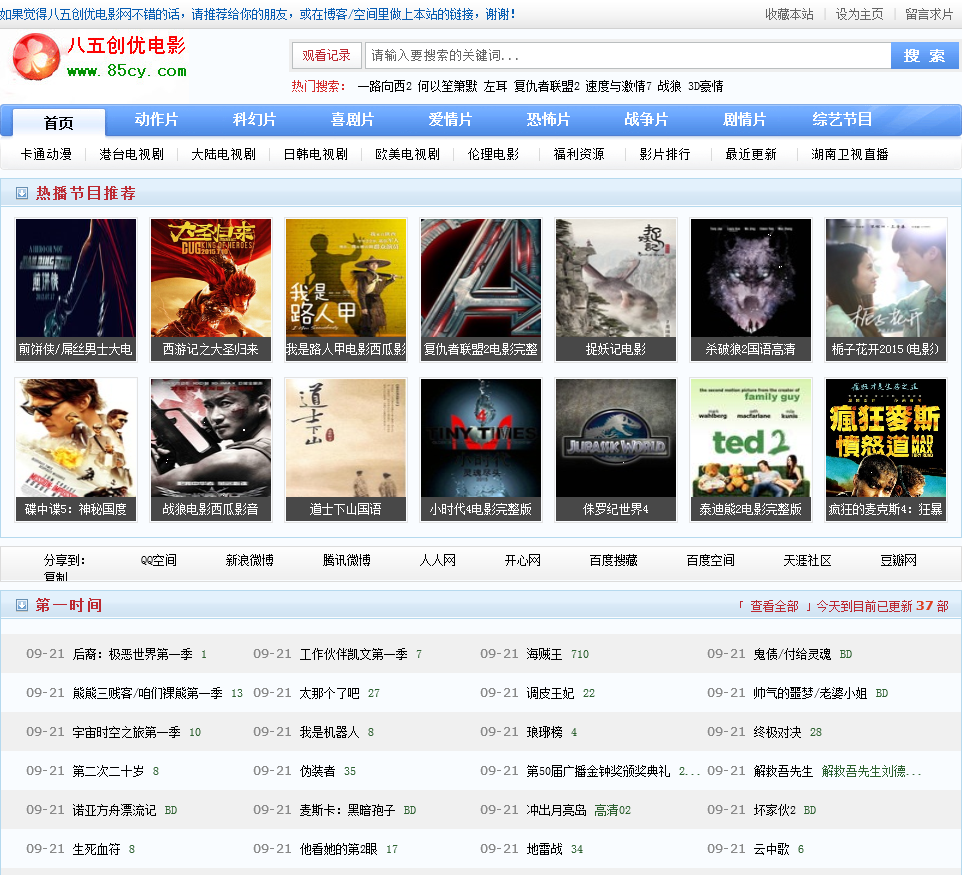Open the 留言求片 link

pos(929,14)
